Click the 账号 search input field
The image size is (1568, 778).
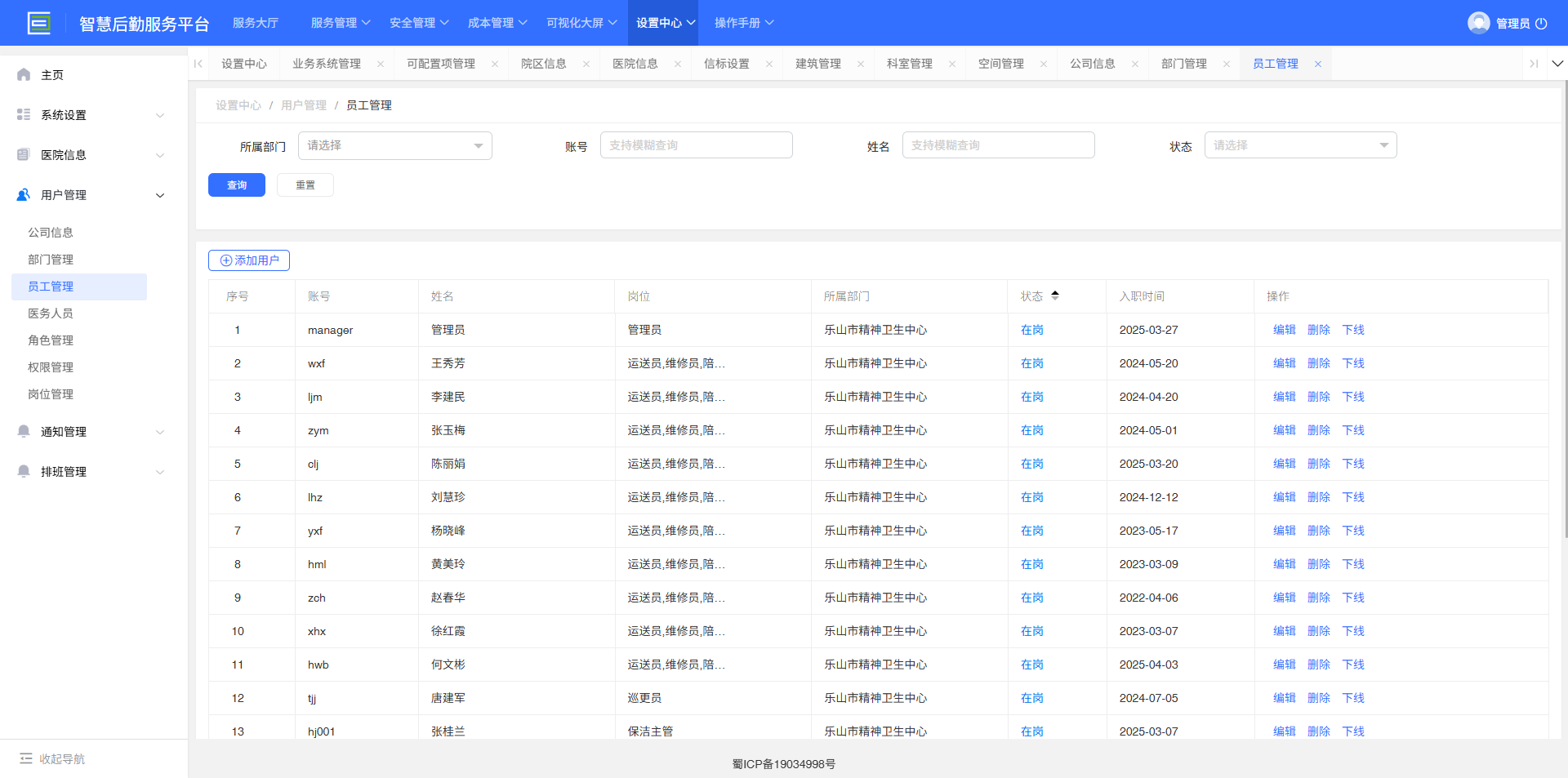click(x=697, y=145)
